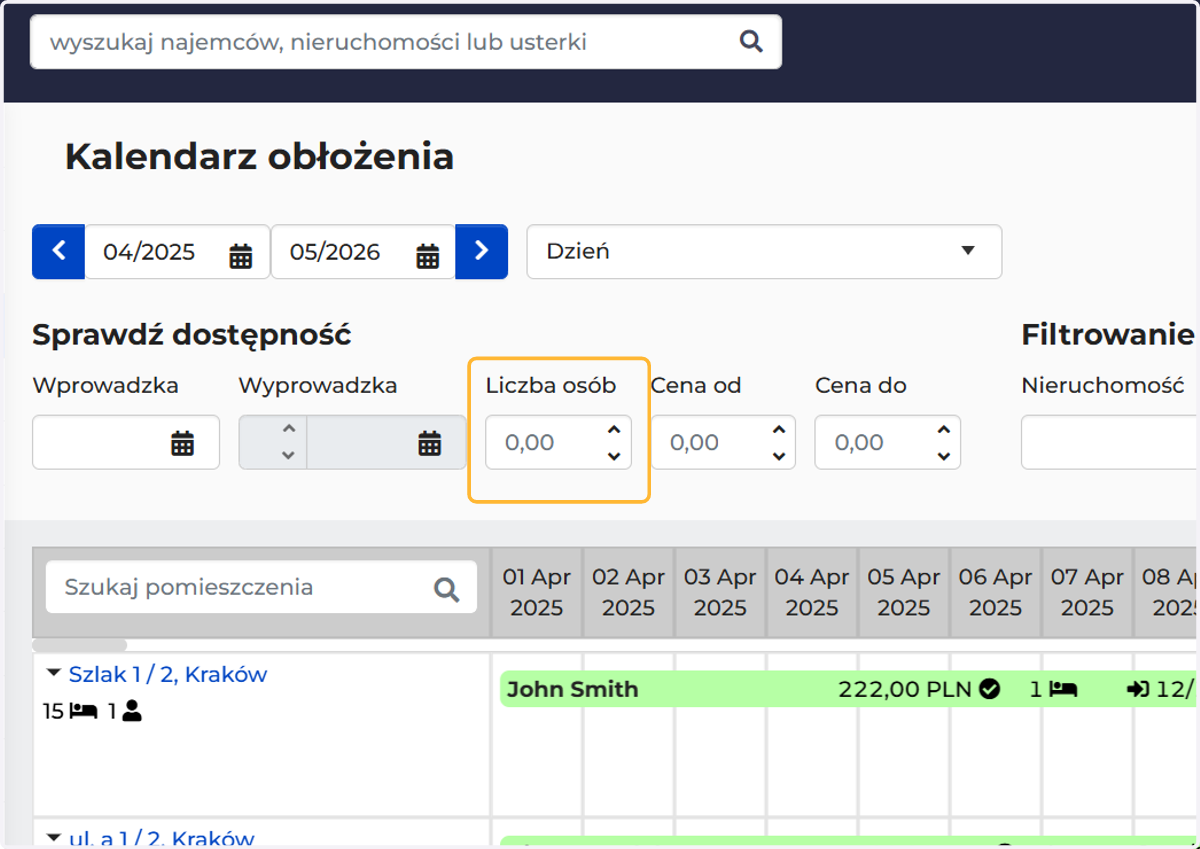Open calendar picker for 05/2026 end date
Image resolution: width=1200 pixels, height=849 pixels.
tap(428, 256)
